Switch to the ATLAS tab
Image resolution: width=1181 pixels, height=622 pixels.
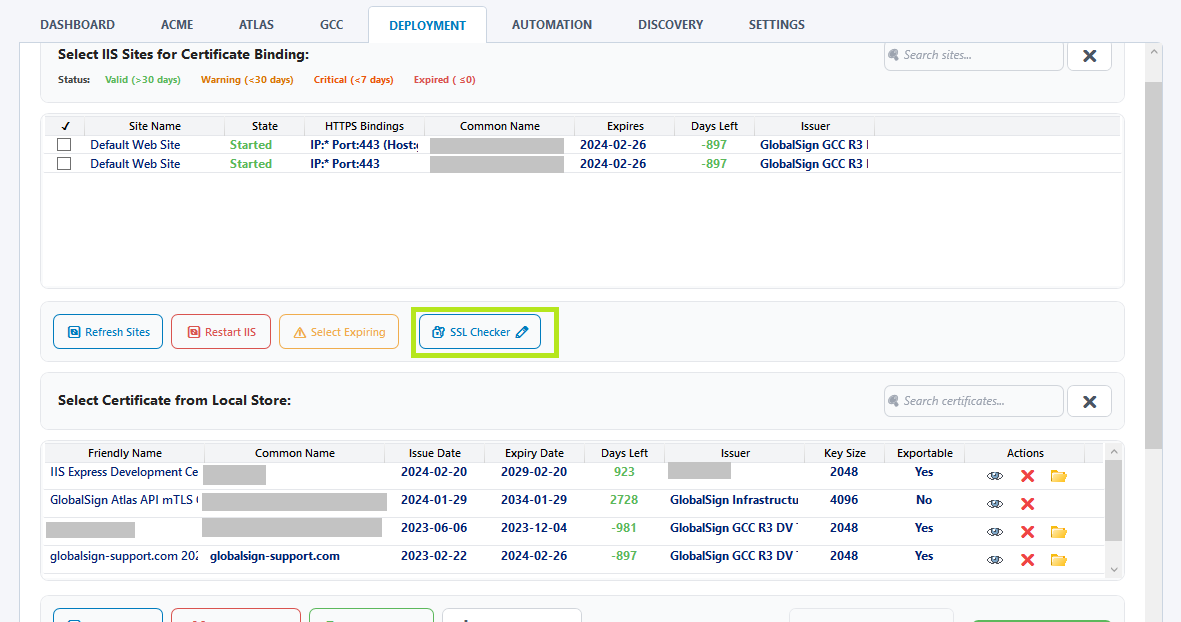point(256,25)
